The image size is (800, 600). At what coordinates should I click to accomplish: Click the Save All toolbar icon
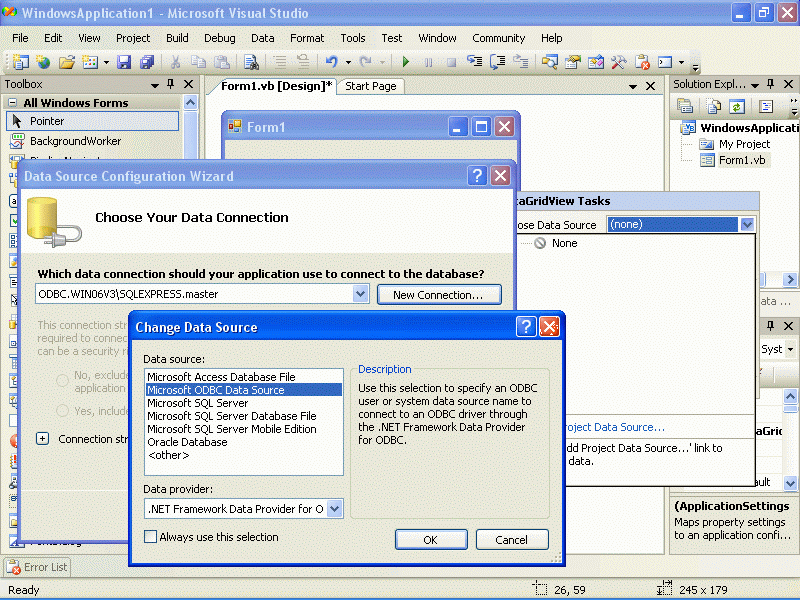tap(147, 62)
